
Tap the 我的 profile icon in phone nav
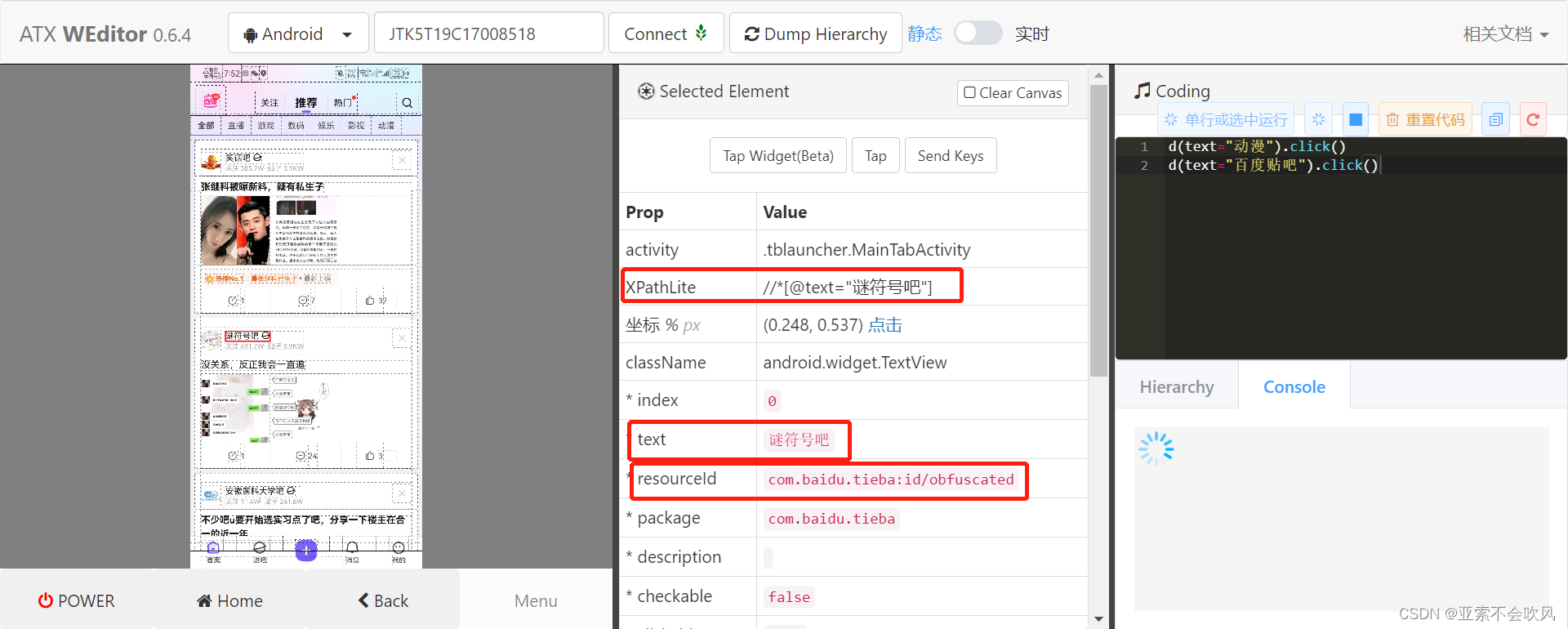pyautogui.click(x=399, y=549)
